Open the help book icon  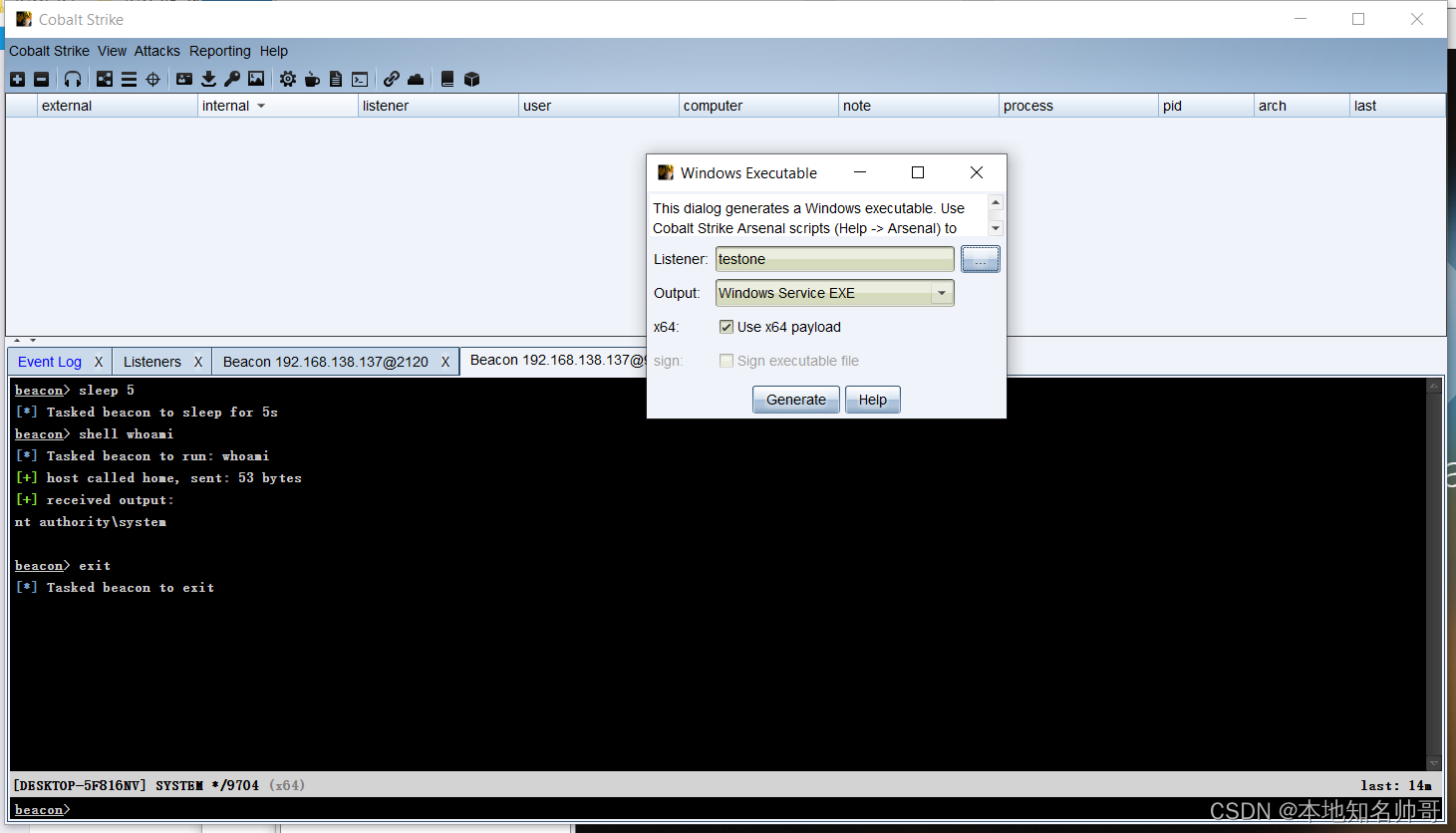(x=447, y=79)
